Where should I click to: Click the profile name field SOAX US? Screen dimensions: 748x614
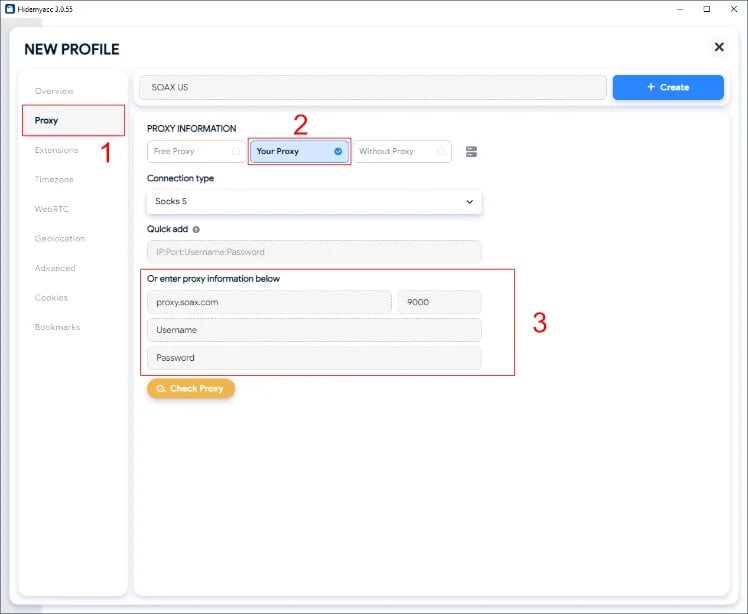372,87
